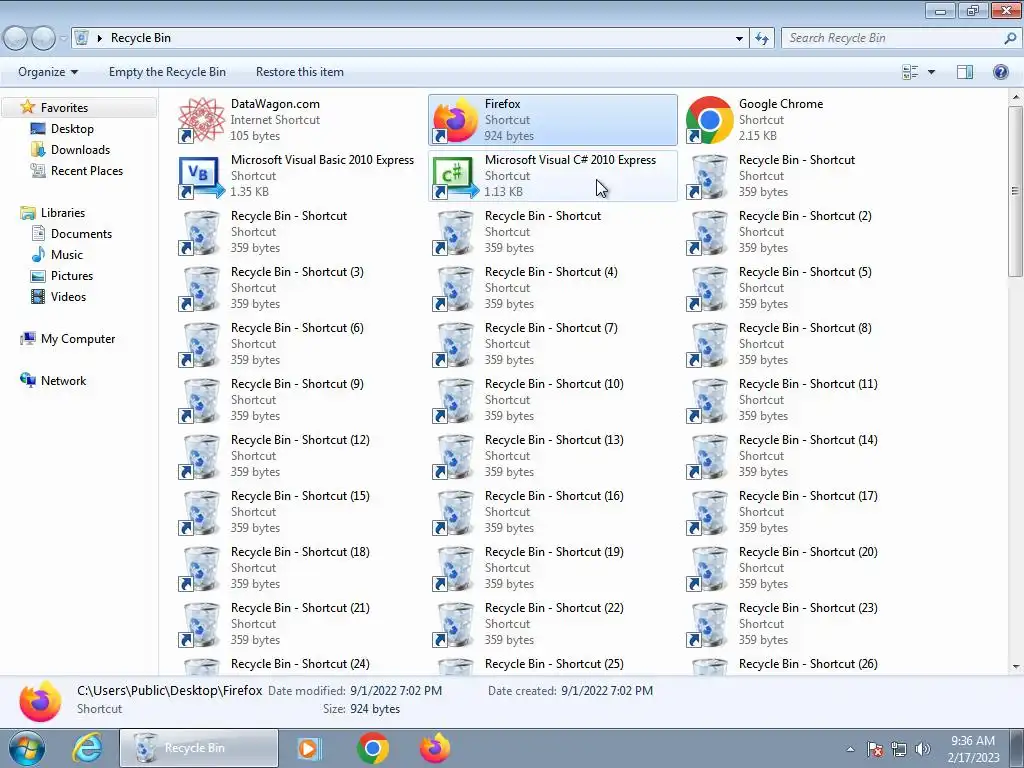This screenshot has width=1024, height=768.
Task: Launch Internet Explorer from the taskbar
Action: [88, 748]
